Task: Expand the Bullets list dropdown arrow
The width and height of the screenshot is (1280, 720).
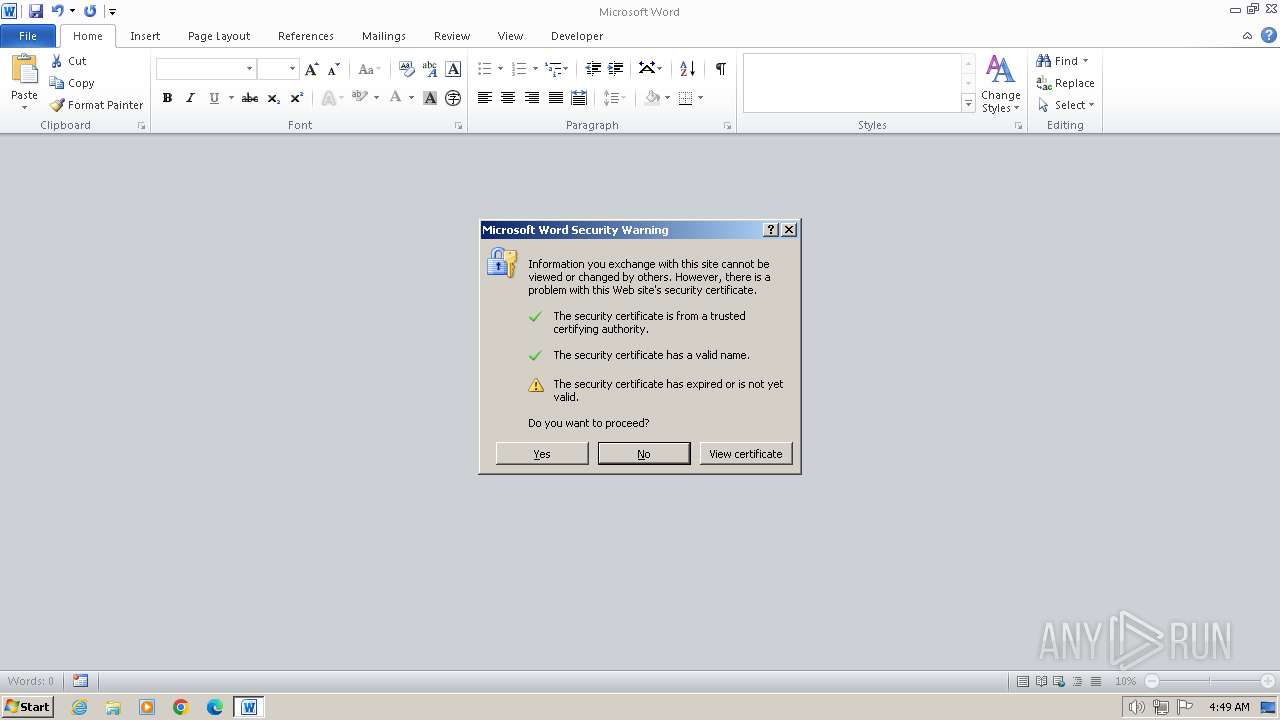Action: tap(500, 69)
